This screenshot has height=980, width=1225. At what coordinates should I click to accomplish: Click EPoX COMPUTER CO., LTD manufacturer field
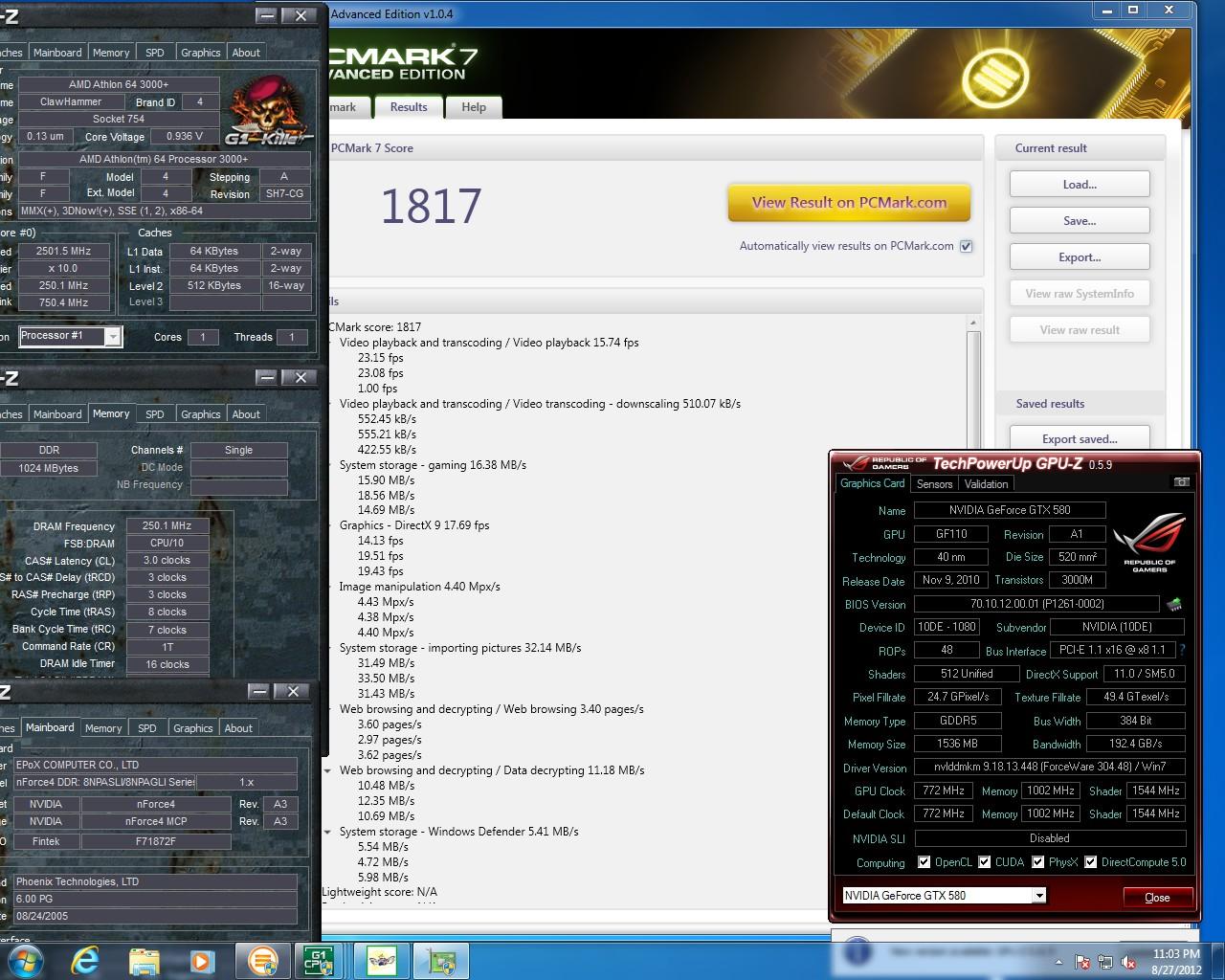[155, 765]
